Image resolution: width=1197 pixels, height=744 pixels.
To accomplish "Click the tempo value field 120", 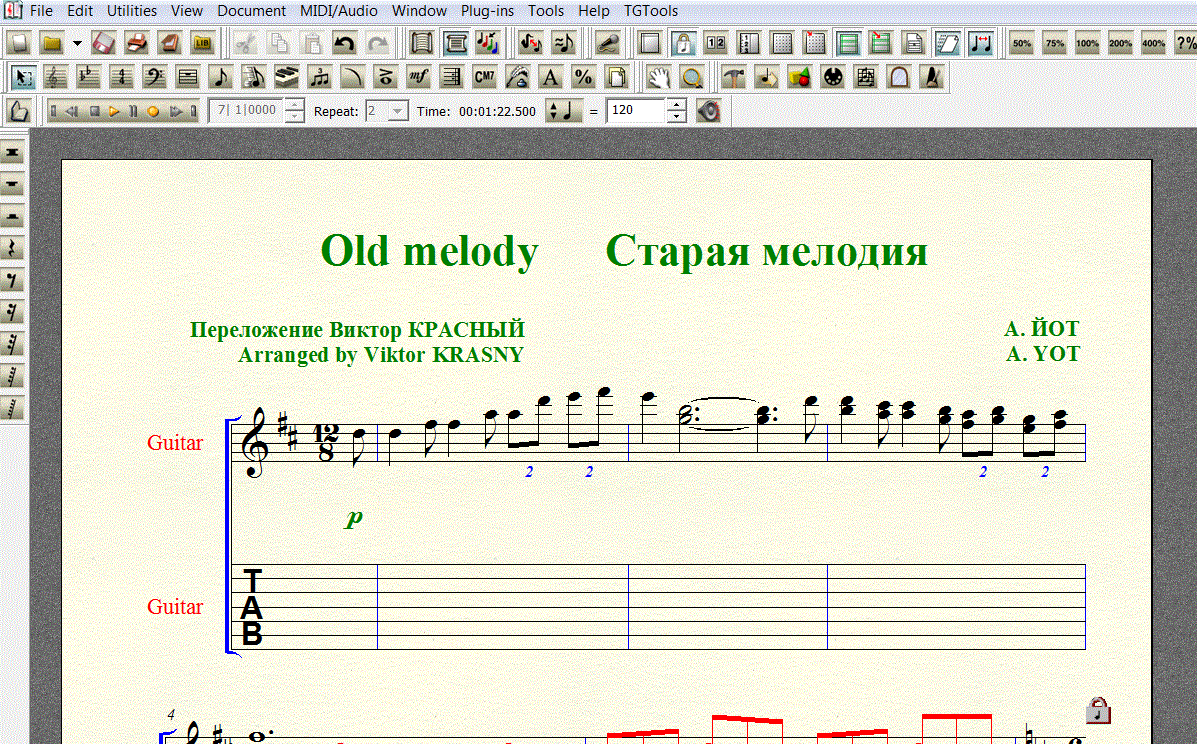I will pos(636,111).
